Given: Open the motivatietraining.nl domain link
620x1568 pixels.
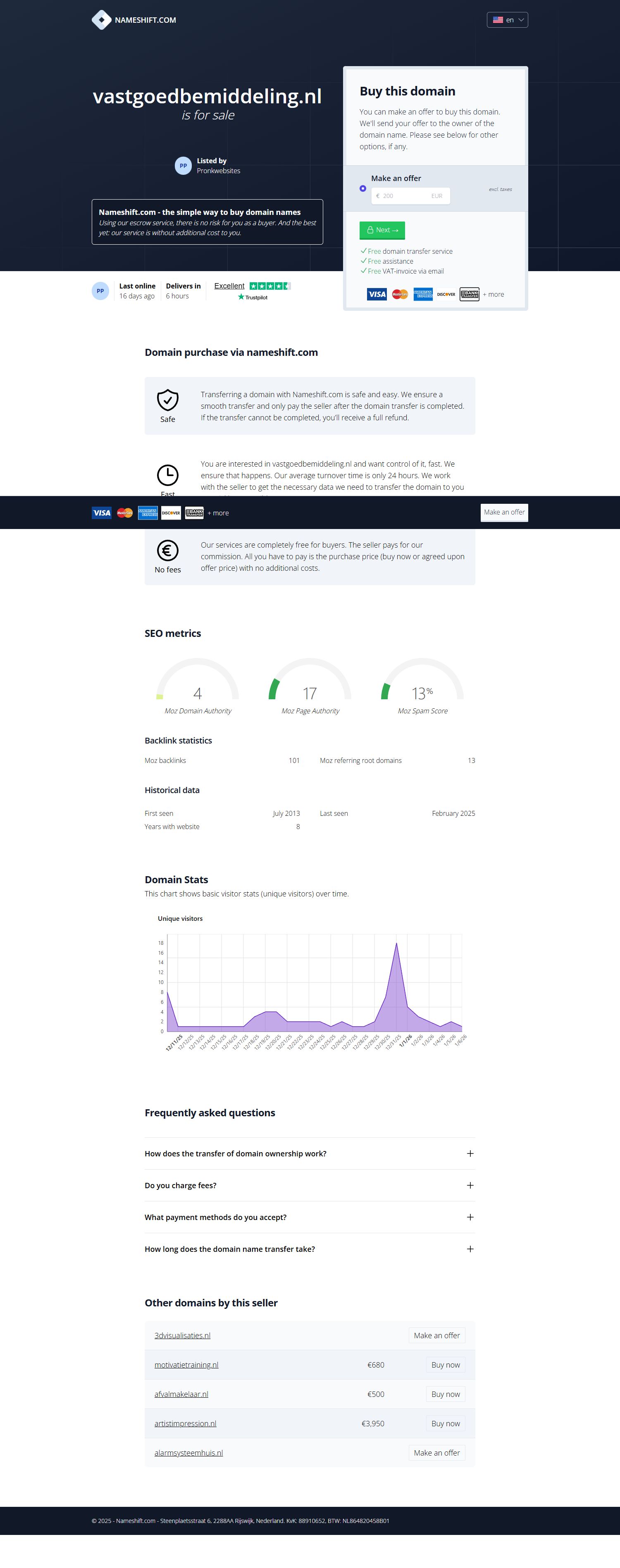Looking at the screenshot, I should click(186, 1365).
